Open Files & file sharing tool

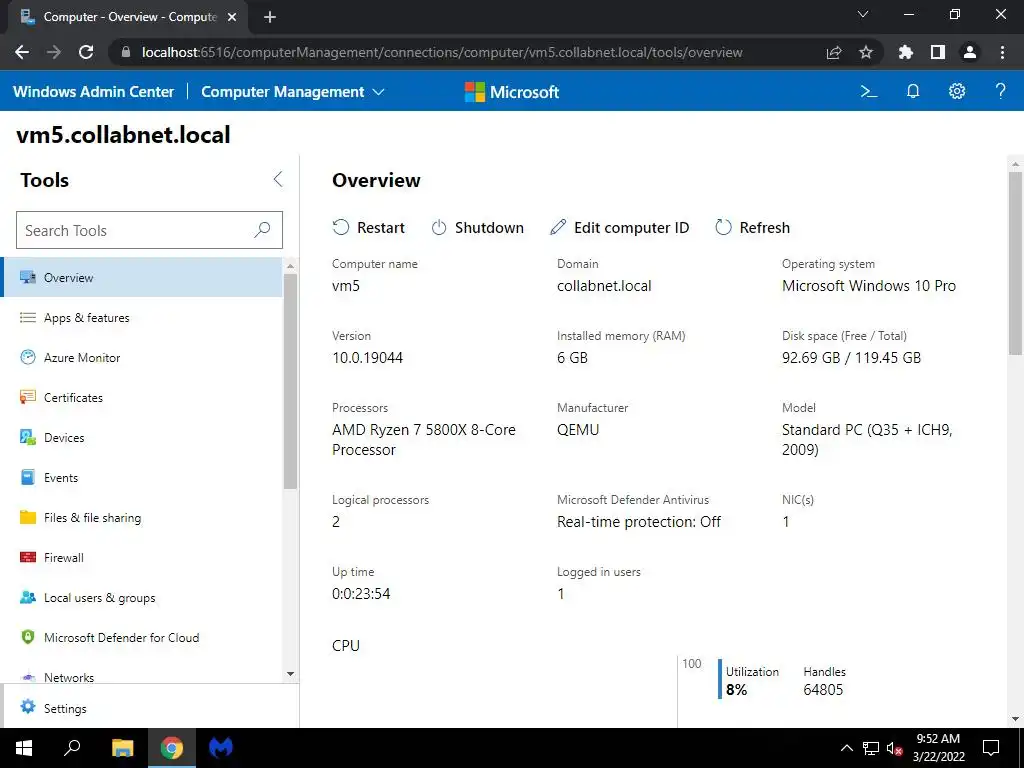click(142, 517)
